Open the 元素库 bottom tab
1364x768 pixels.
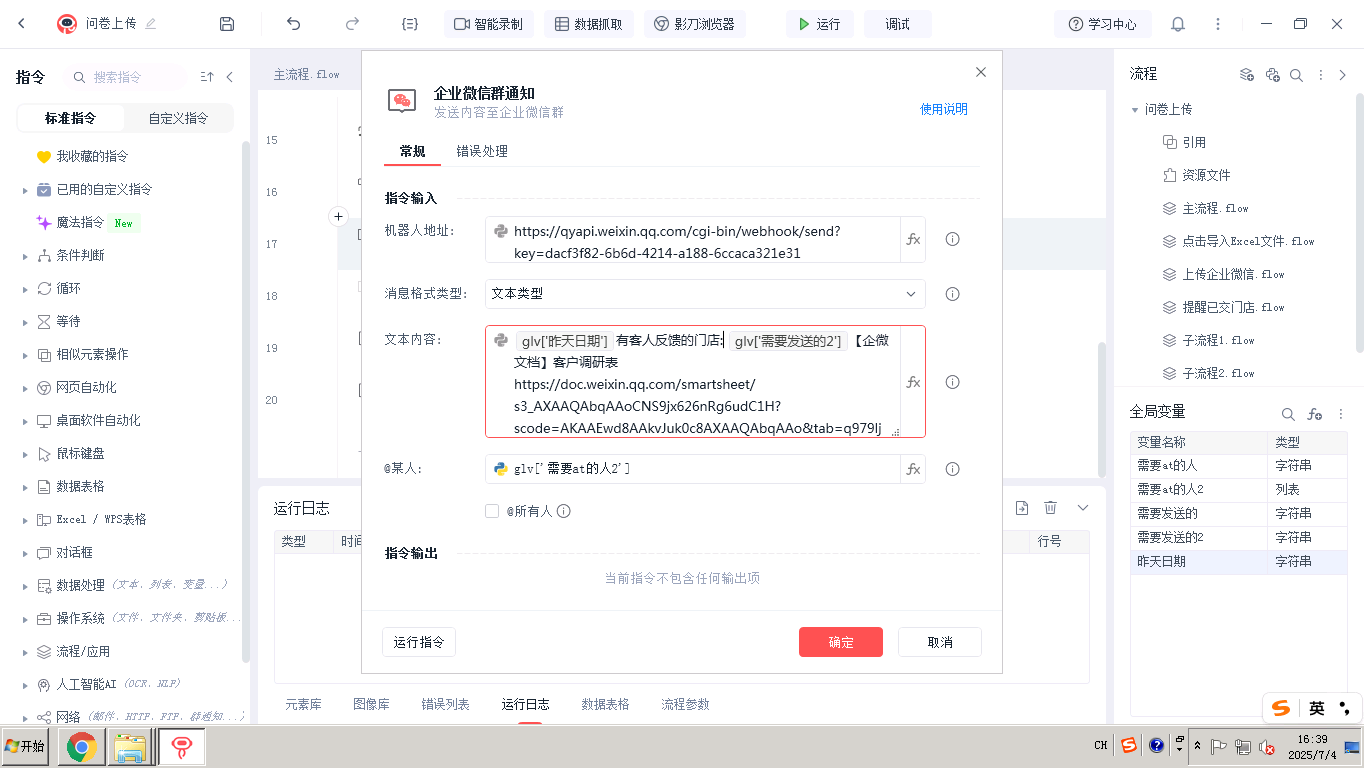tap(303, 704)
